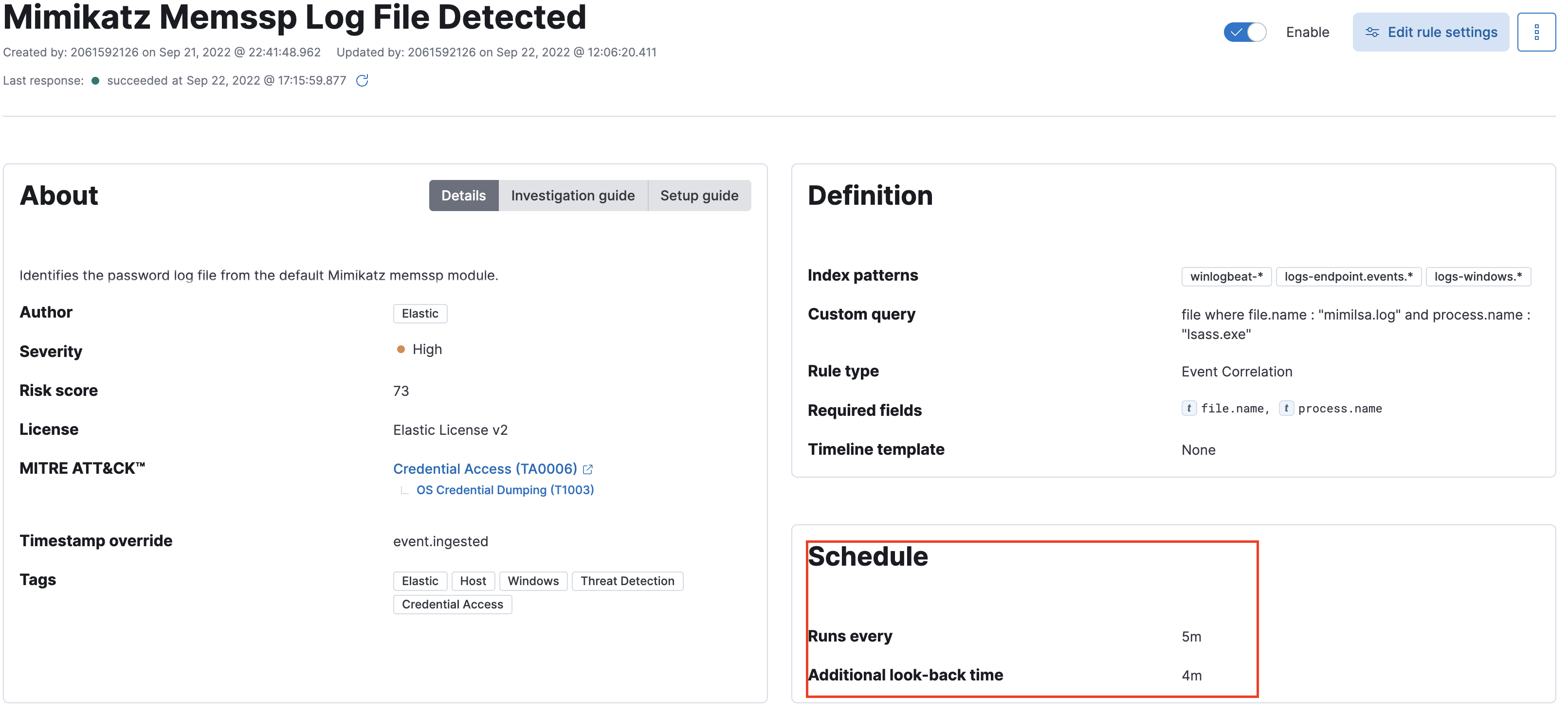The height and width of the screenshot is (714, 1568).
Task: Select the Details tab
Action: [x=464, y=195]
